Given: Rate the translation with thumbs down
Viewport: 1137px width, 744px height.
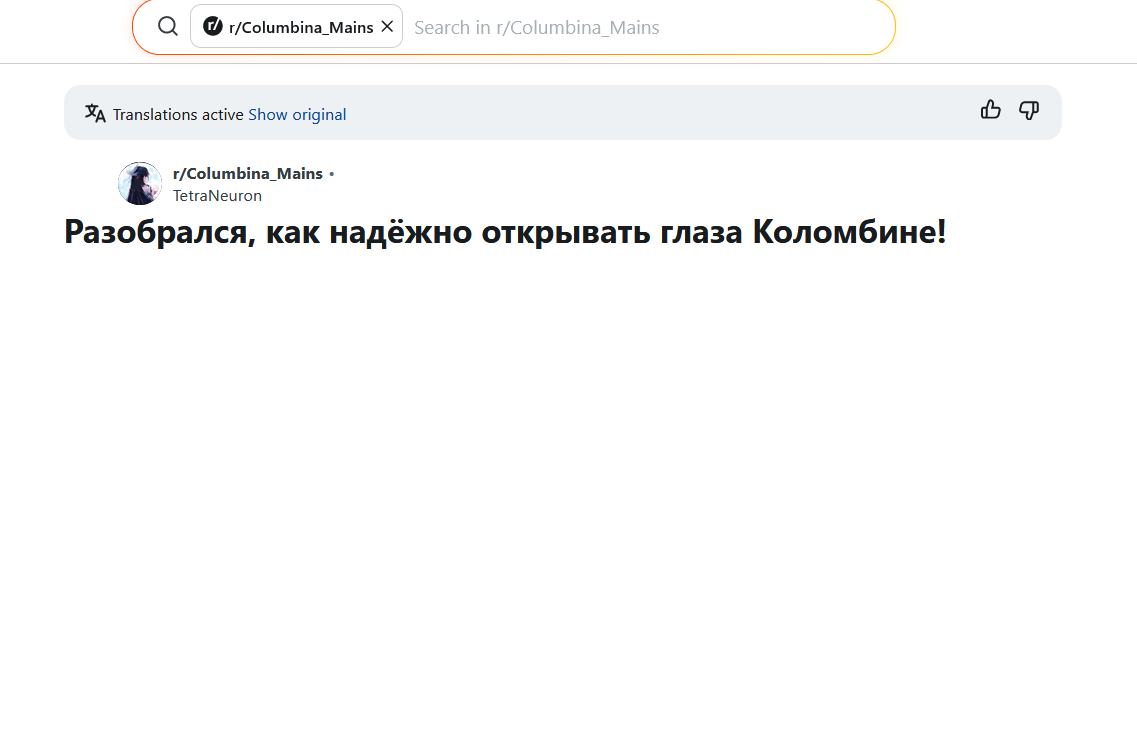Looking at the screenshot, I should (x=1029, y=110).
